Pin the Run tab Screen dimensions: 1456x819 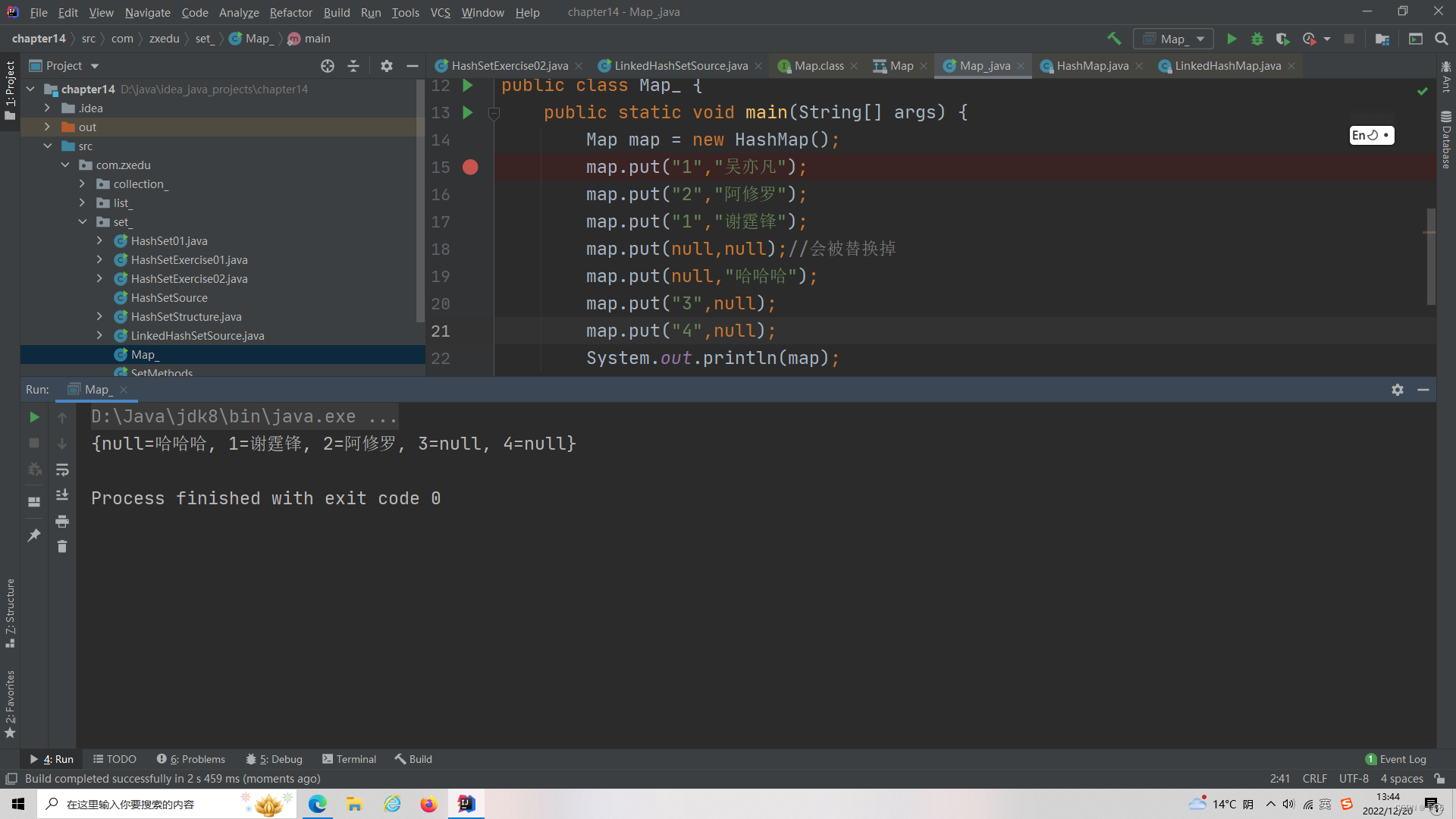pyautogui.click(x=34, y=535)
